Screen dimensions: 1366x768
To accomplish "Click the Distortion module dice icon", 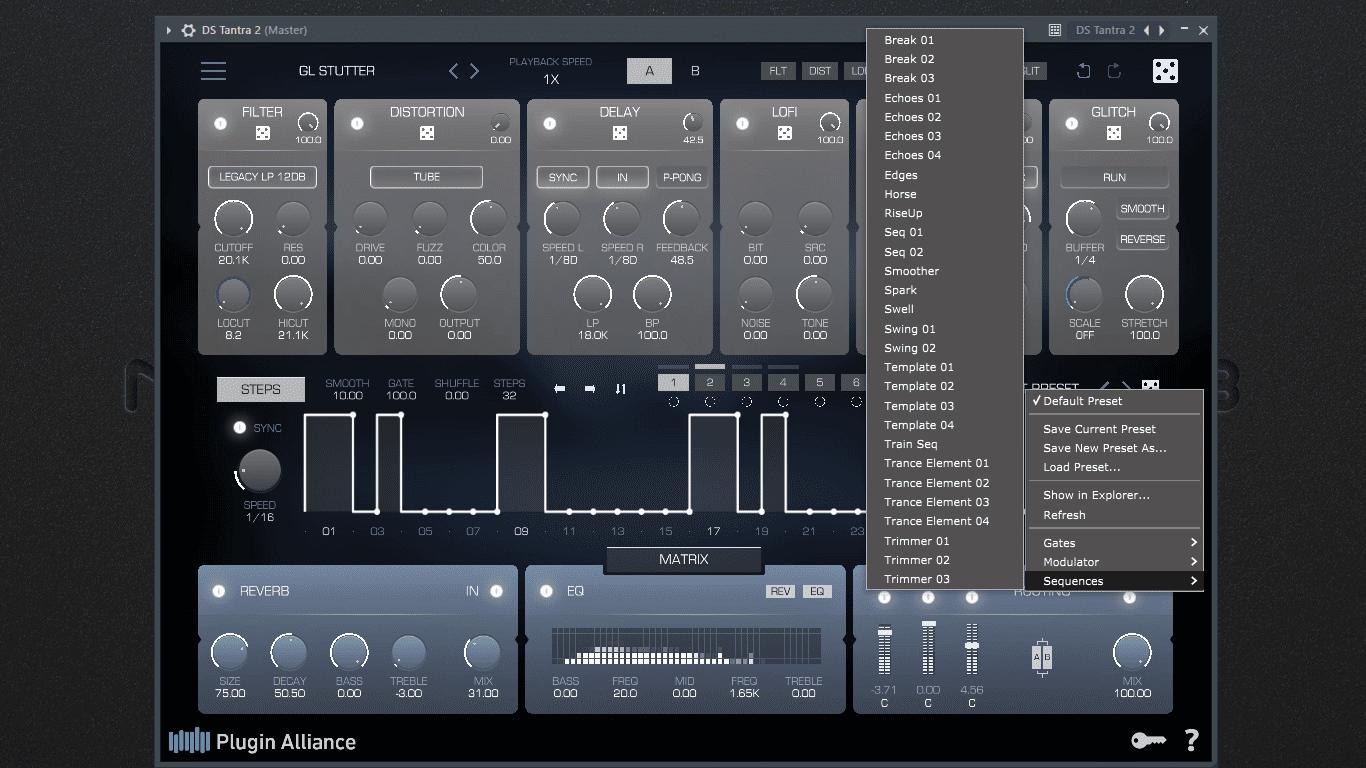I will click(427, 133).
